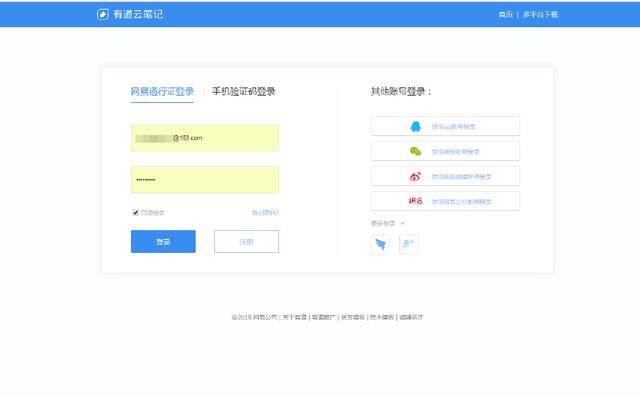Click the Youdao Cloud Note logo icon
Screen dimensions: 640x397
(103, 14)
